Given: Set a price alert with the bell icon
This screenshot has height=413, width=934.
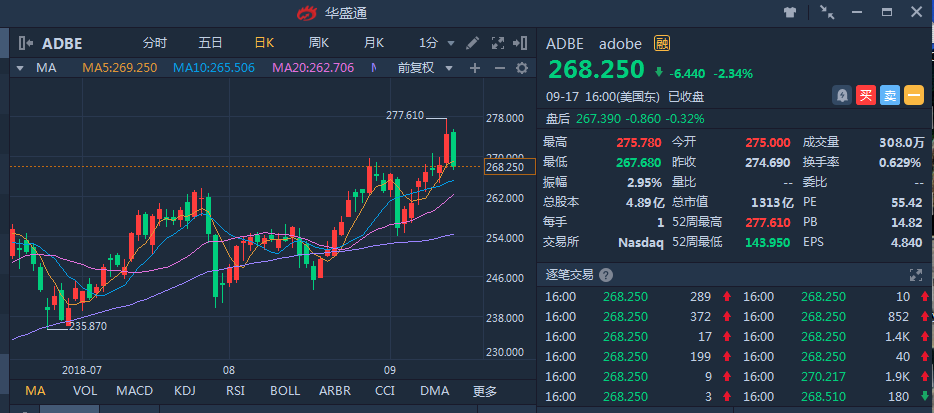Looking at the screenshot, I should [842, 96].
